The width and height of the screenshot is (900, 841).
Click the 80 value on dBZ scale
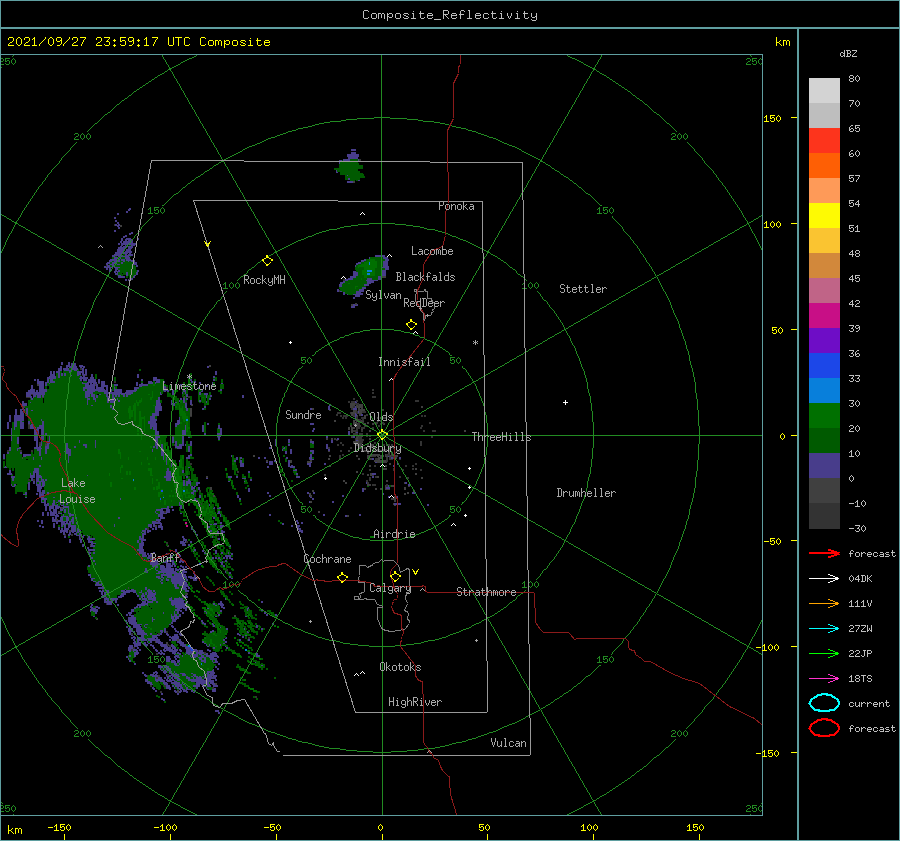(854, 79)
